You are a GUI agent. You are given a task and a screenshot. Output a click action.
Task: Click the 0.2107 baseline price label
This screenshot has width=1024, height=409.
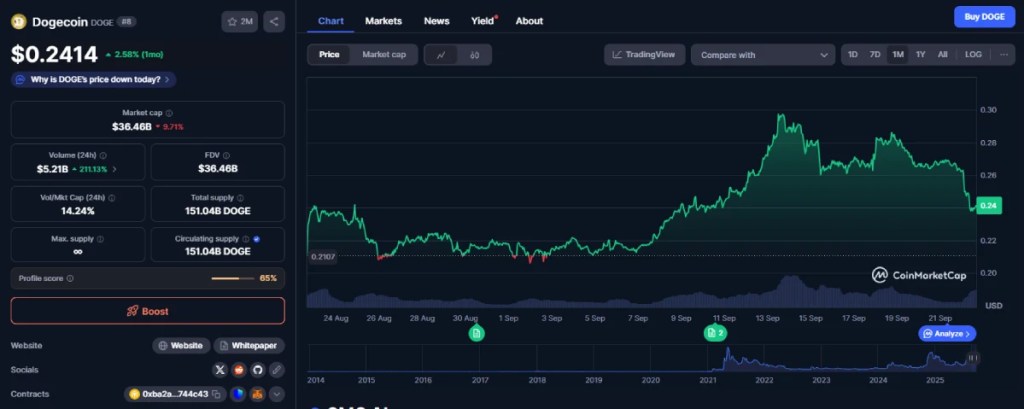click(x=323, y=257)
